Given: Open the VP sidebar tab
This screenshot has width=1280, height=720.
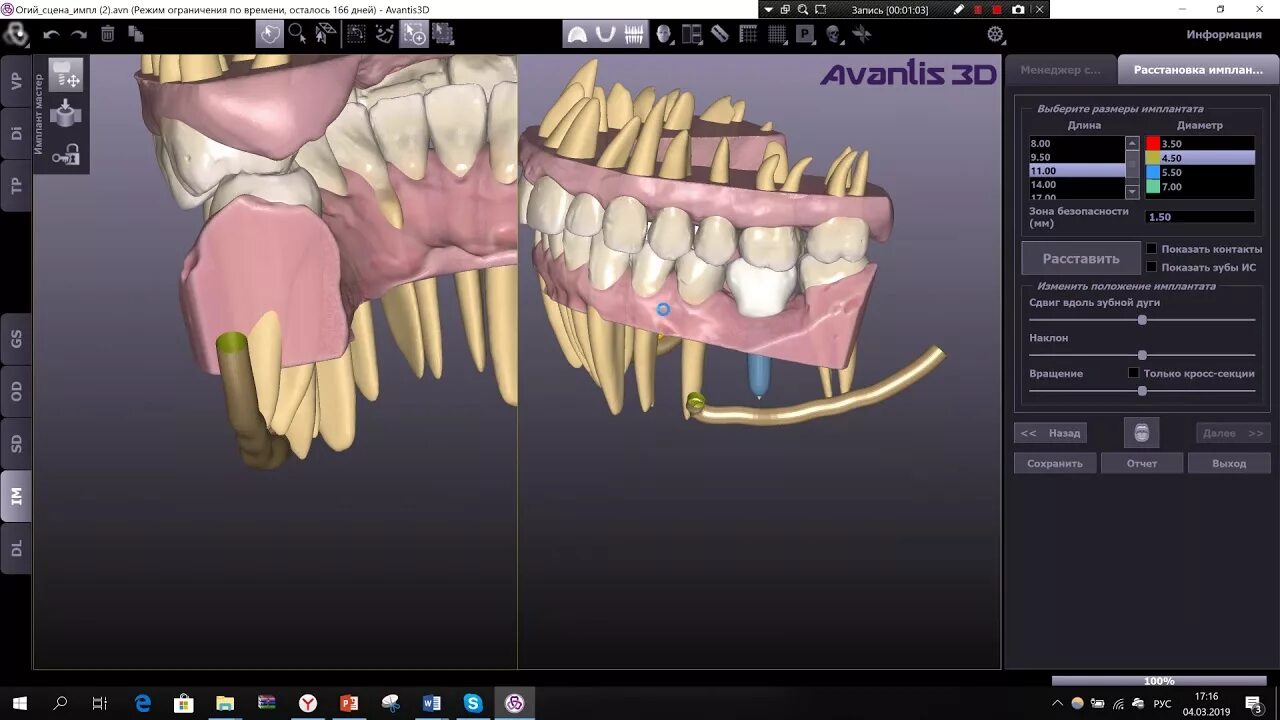Looking at the screenshot, I should click(16, 81).
